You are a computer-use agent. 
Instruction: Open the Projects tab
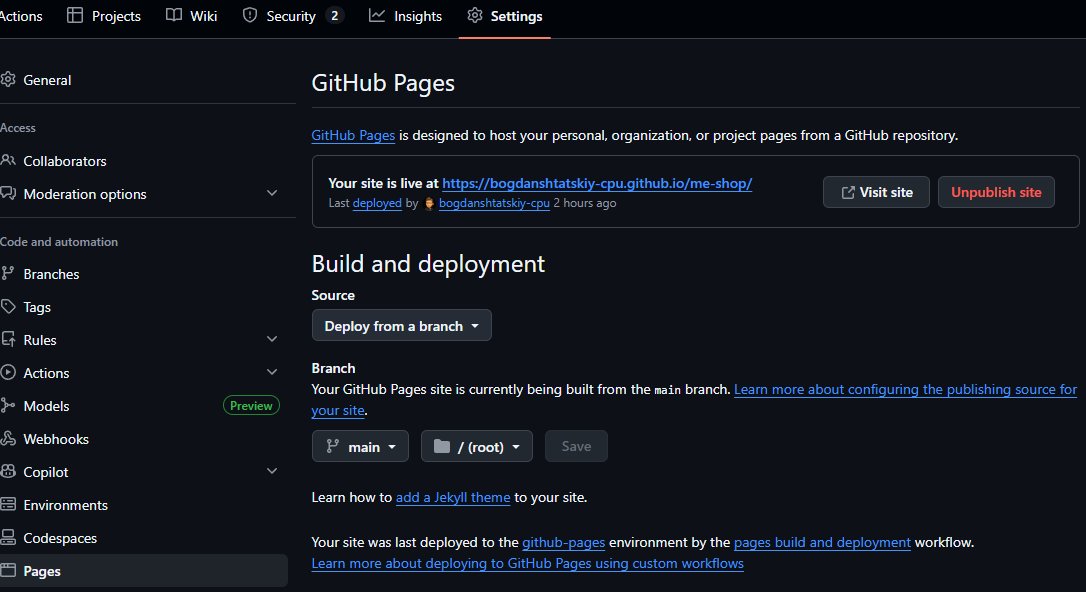[x=104, y=16]
